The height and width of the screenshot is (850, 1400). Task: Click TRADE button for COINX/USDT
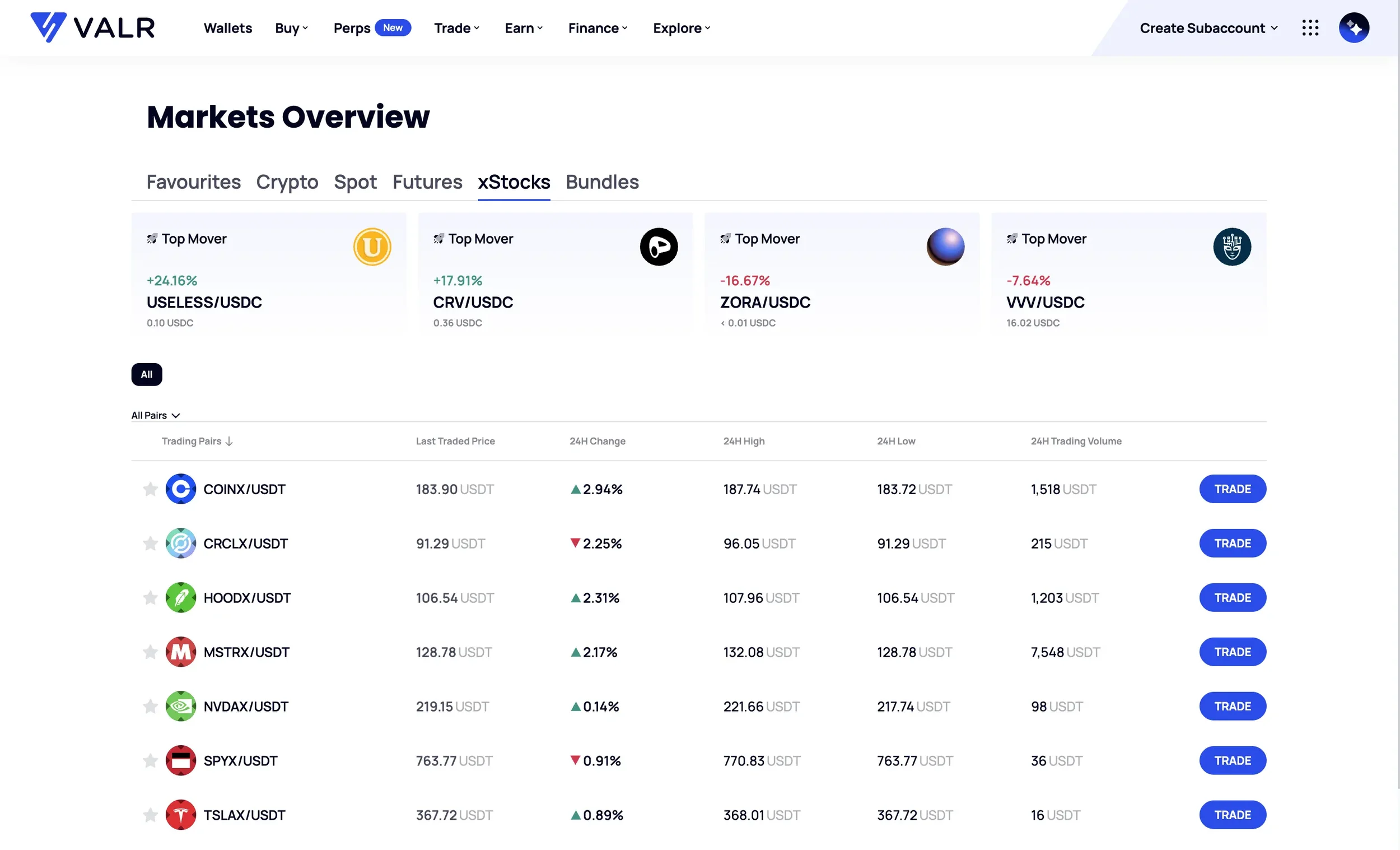pyautogui.click(x=1233, y=489)
